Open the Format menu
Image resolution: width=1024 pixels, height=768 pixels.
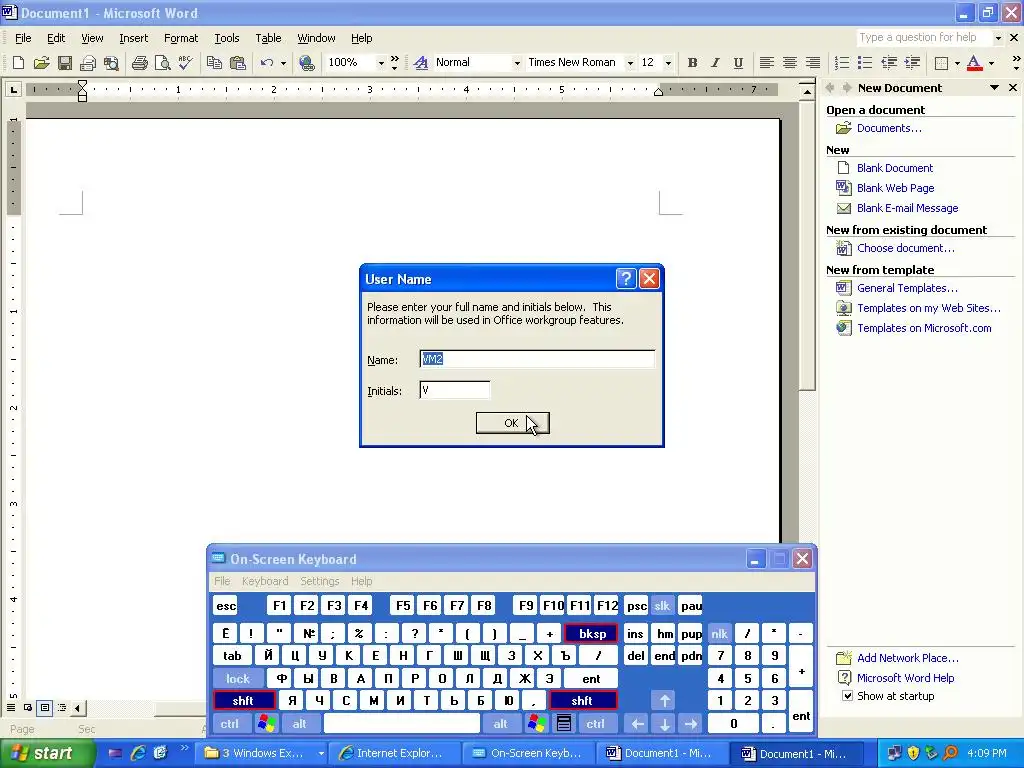tap(181, 38)
